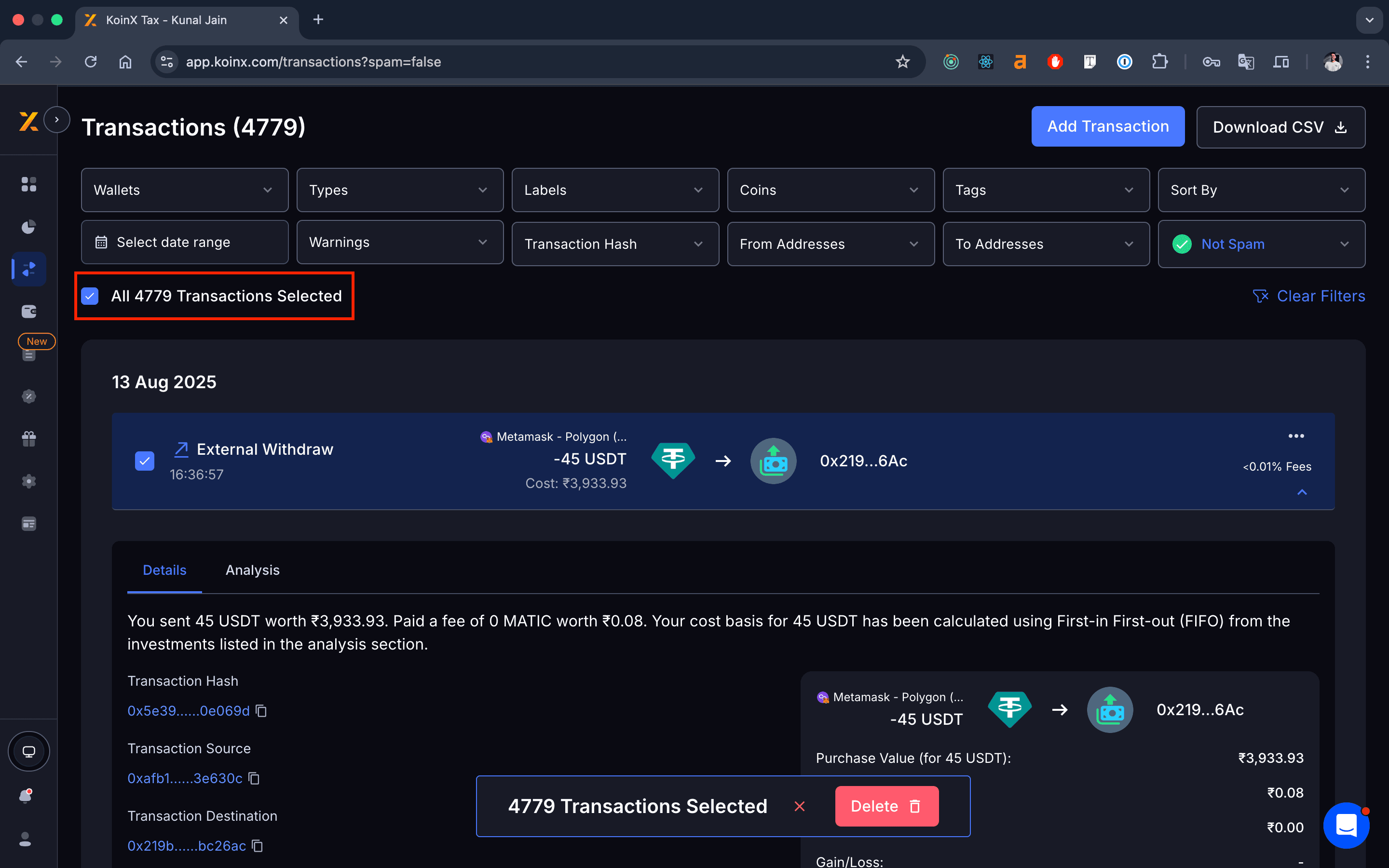Open the gift rewards icon in sidebar
Screen dimensions: 1389x868
pyautogui.click(x=29, y=439)
